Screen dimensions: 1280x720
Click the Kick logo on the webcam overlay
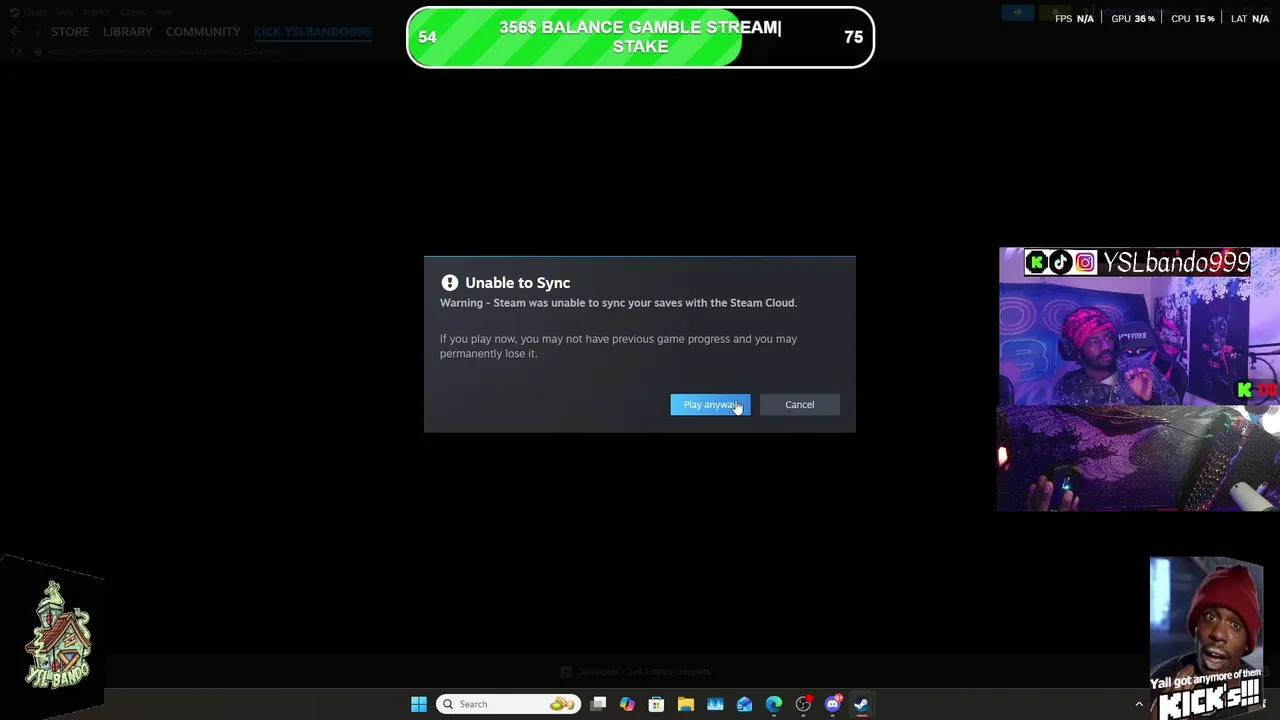point(1036,262)
